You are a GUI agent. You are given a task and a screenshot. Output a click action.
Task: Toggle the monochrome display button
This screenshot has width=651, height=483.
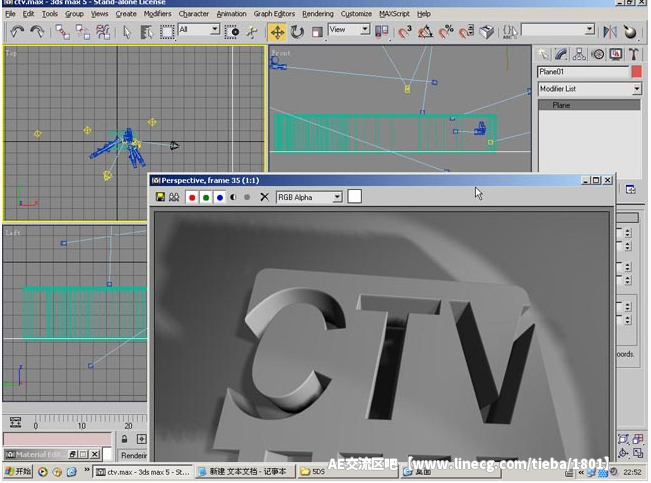247,197
